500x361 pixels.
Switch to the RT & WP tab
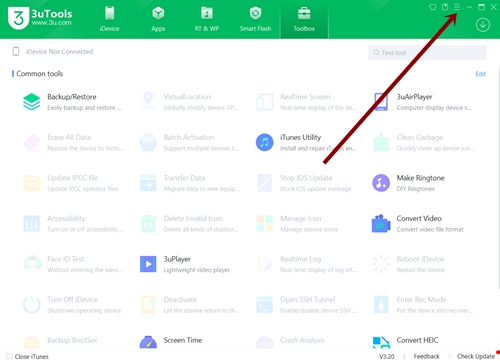pos(207,19)
